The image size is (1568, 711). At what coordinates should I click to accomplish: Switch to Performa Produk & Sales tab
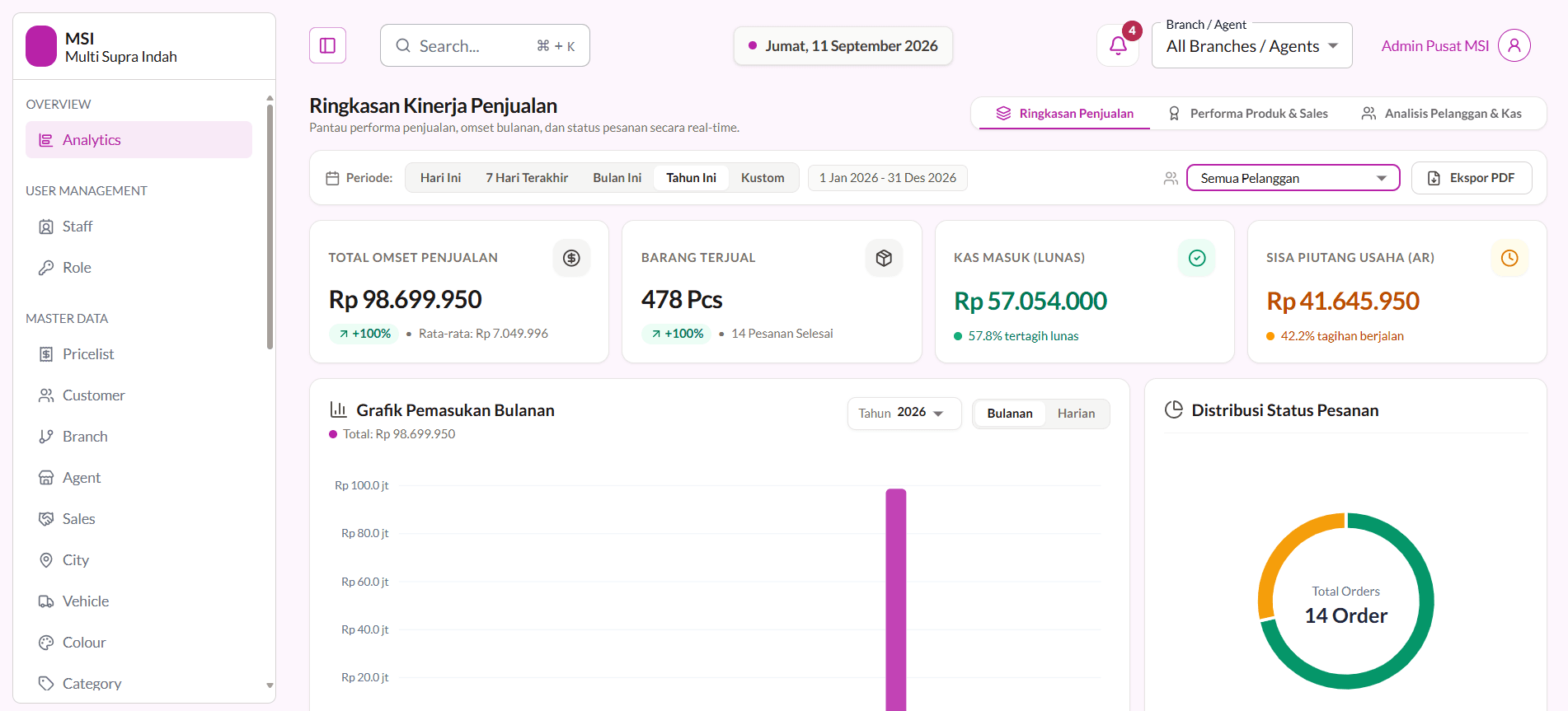coord(1248,114)
